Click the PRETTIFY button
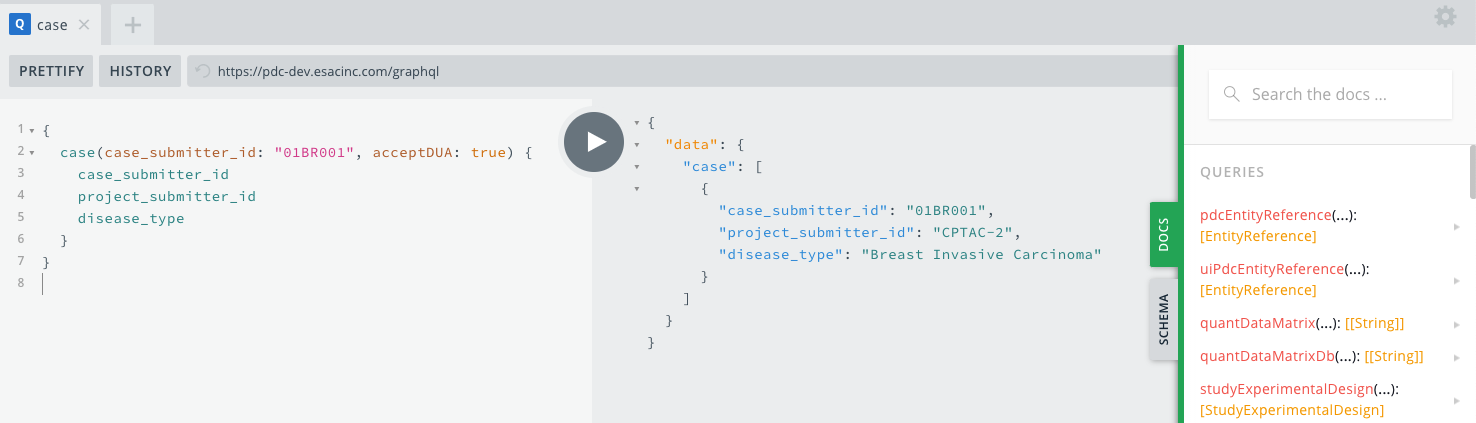Image resolution: width=1476 pixels, height=423 pixels. [x=52, y=71]
